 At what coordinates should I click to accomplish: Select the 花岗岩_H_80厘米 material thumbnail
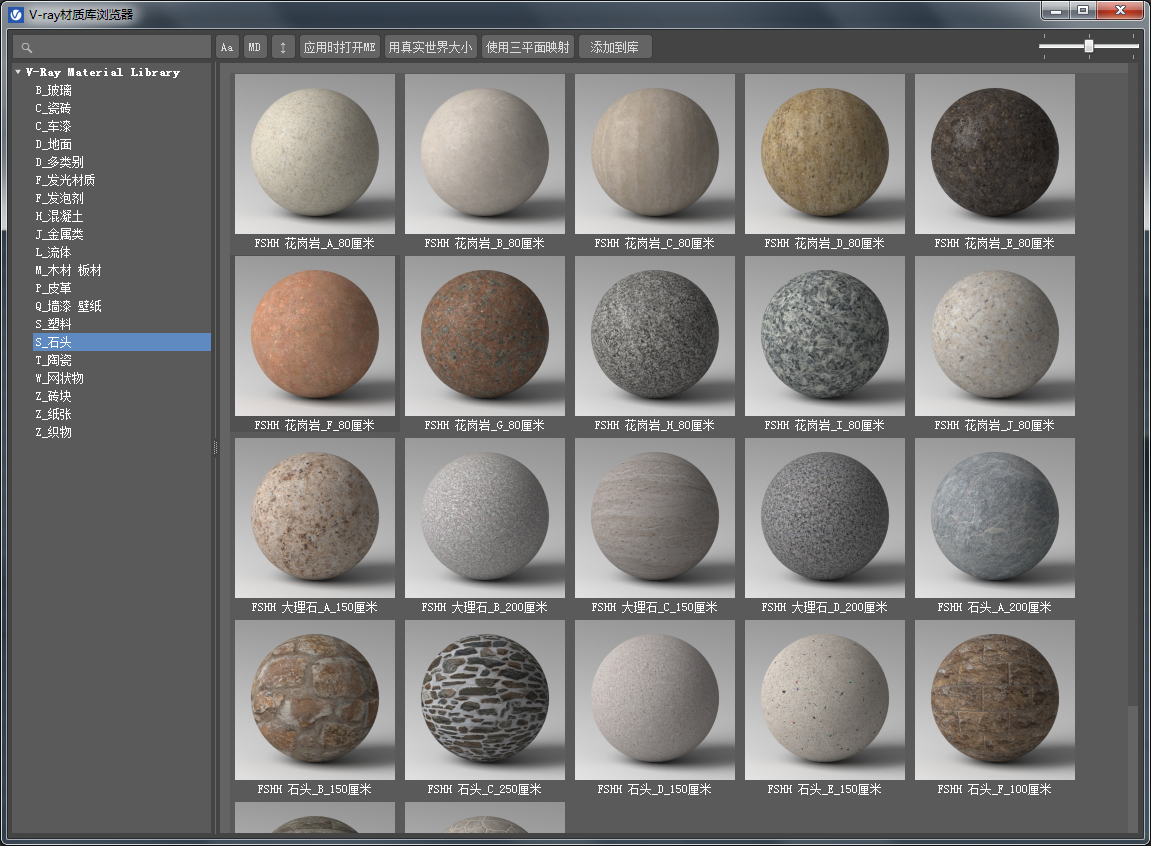coord(655,336)
